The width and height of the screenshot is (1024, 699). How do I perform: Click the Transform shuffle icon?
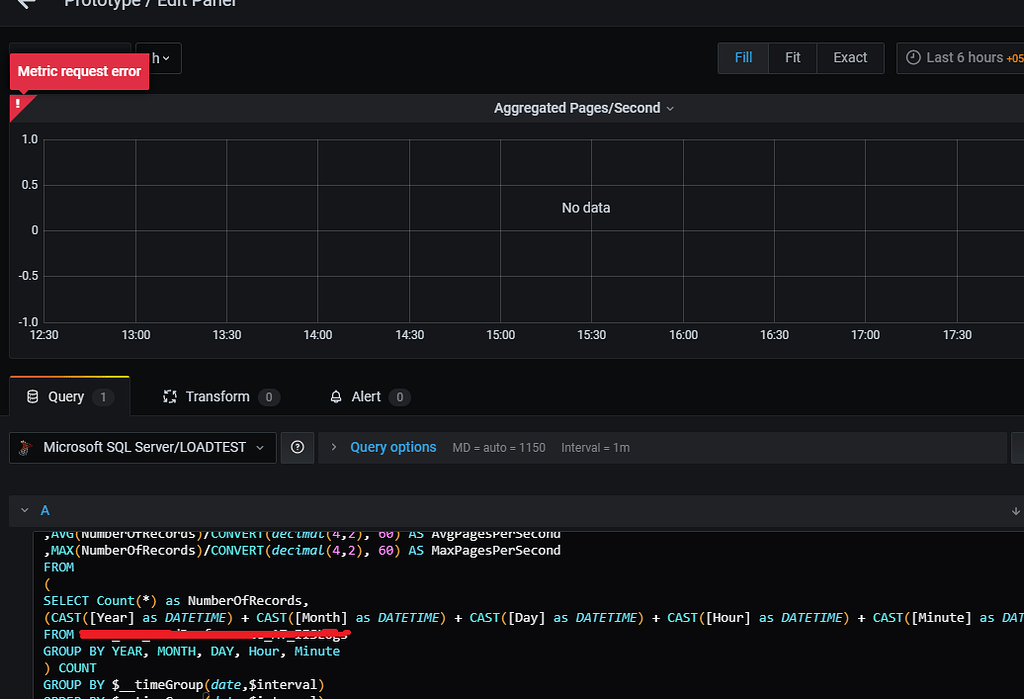[x=170, y=396]
